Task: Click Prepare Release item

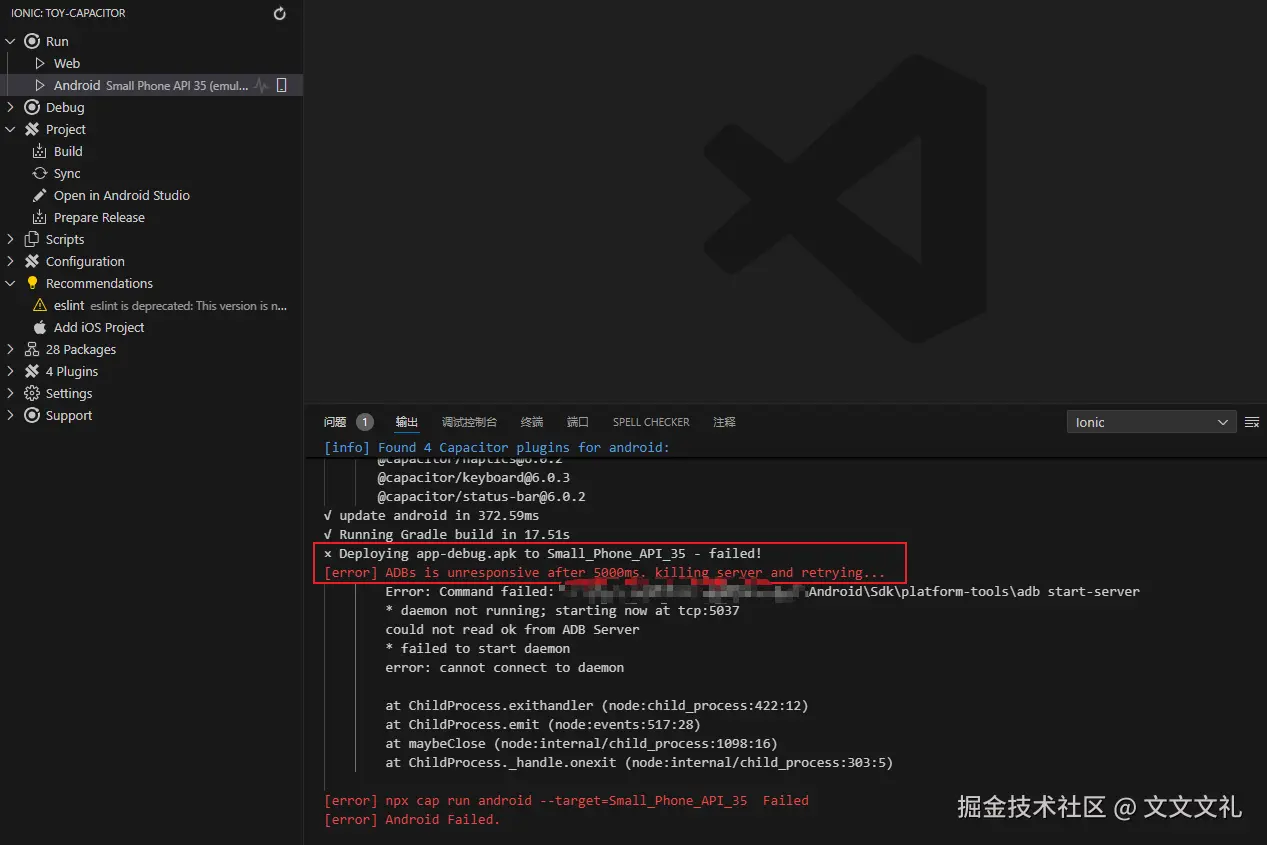Action: (99, 217)
